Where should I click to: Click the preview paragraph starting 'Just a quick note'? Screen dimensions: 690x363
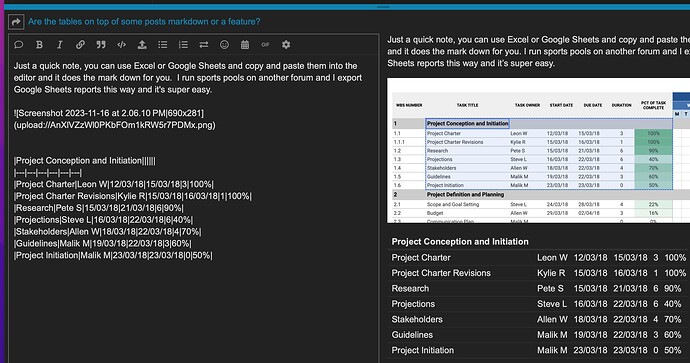(x=539, y=51)
